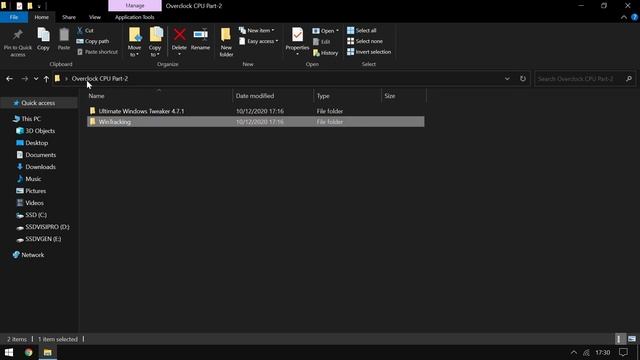This screenshot has width=640, height=360.
Task: Open the Windows Start menu
Action: pyautogui.click(x=9, y=352)
